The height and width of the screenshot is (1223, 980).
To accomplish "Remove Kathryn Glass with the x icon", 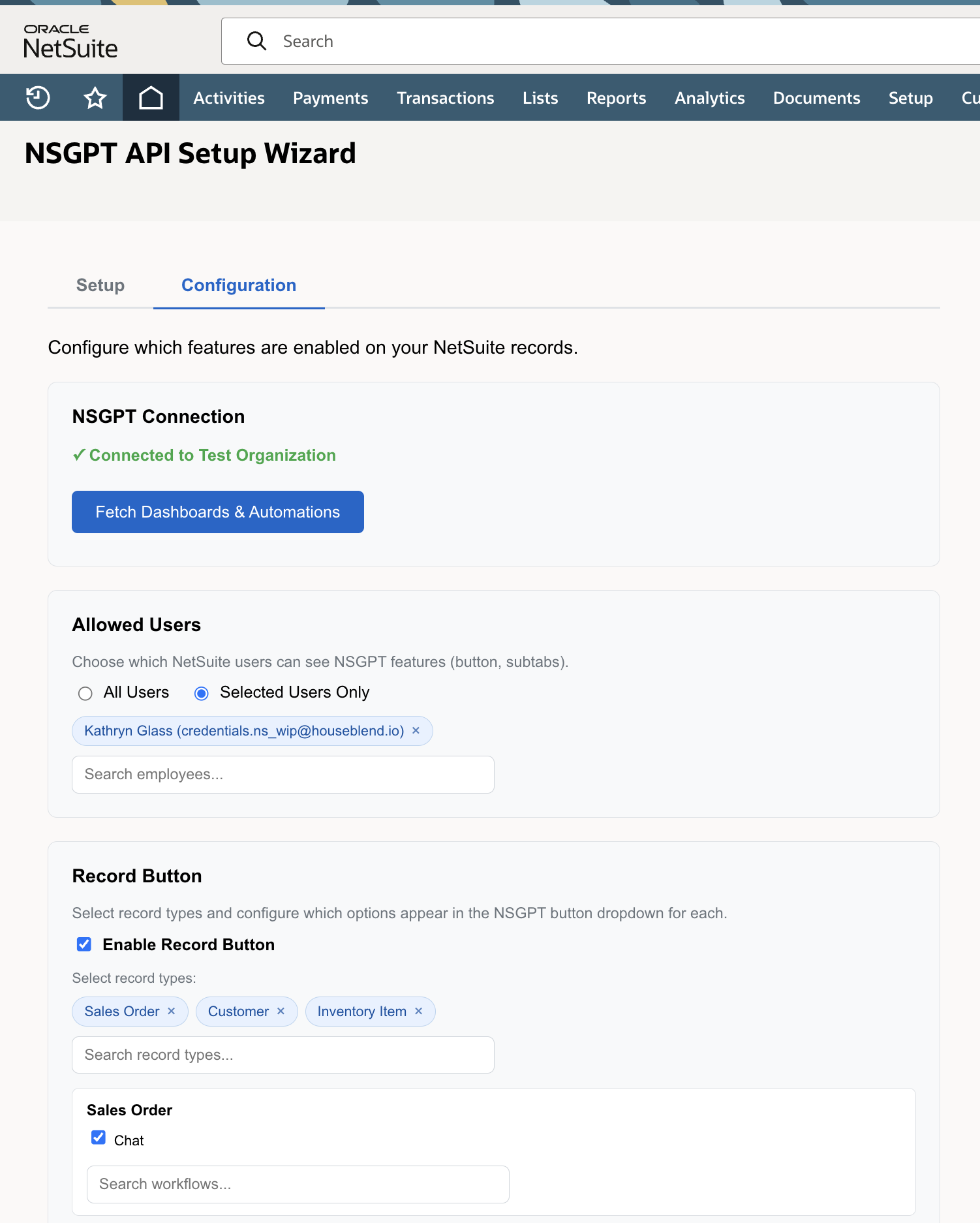I will [x=416, y=730].
